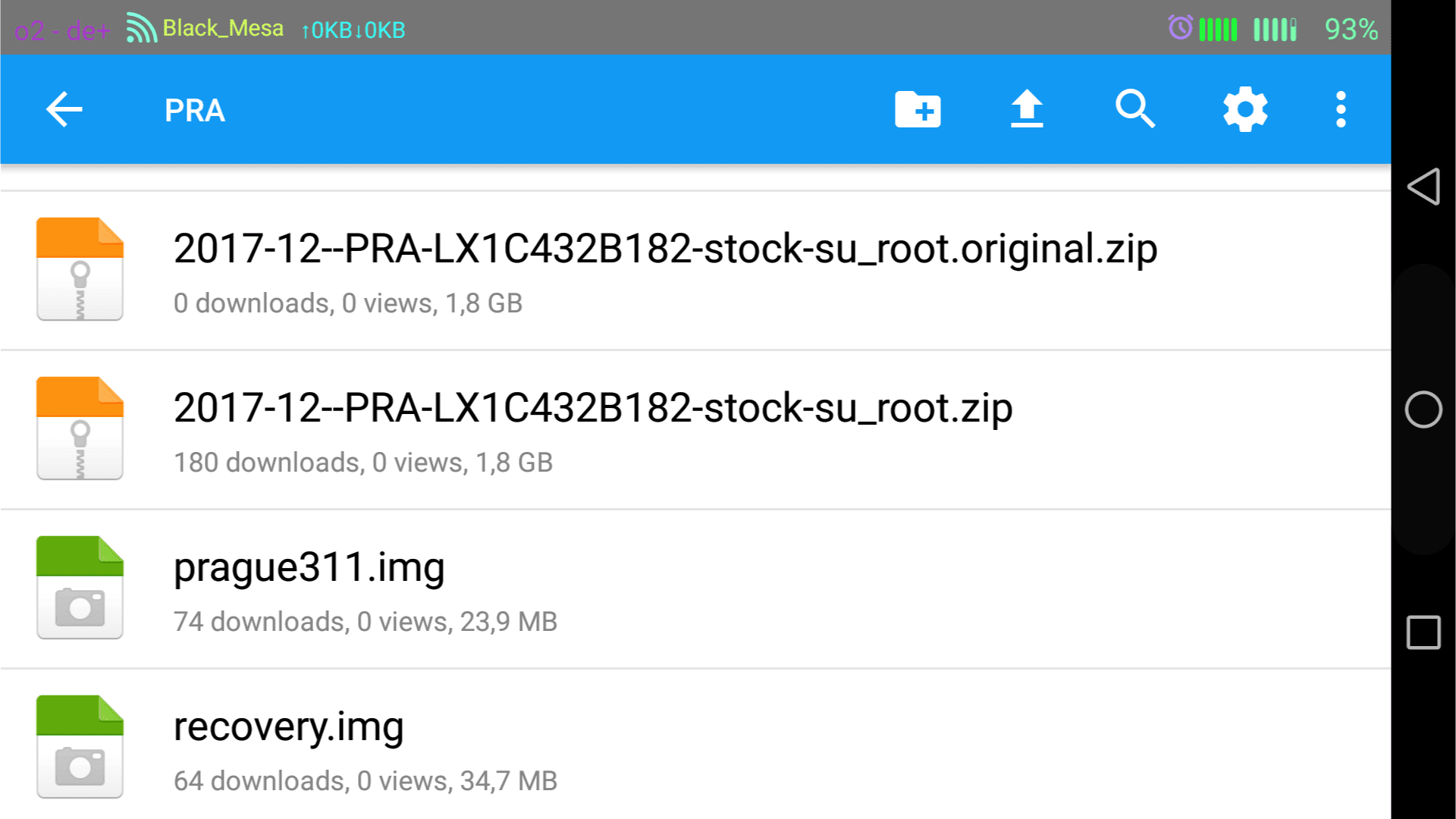Tap the green image icon for prague311.img
Screen dimensions: 1456x819
[80, 588]
